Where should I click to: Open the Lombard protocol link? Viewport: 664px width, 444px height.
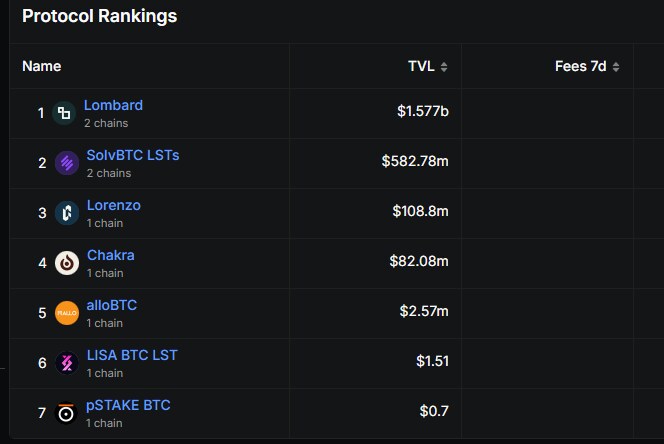tap(113, 105)
